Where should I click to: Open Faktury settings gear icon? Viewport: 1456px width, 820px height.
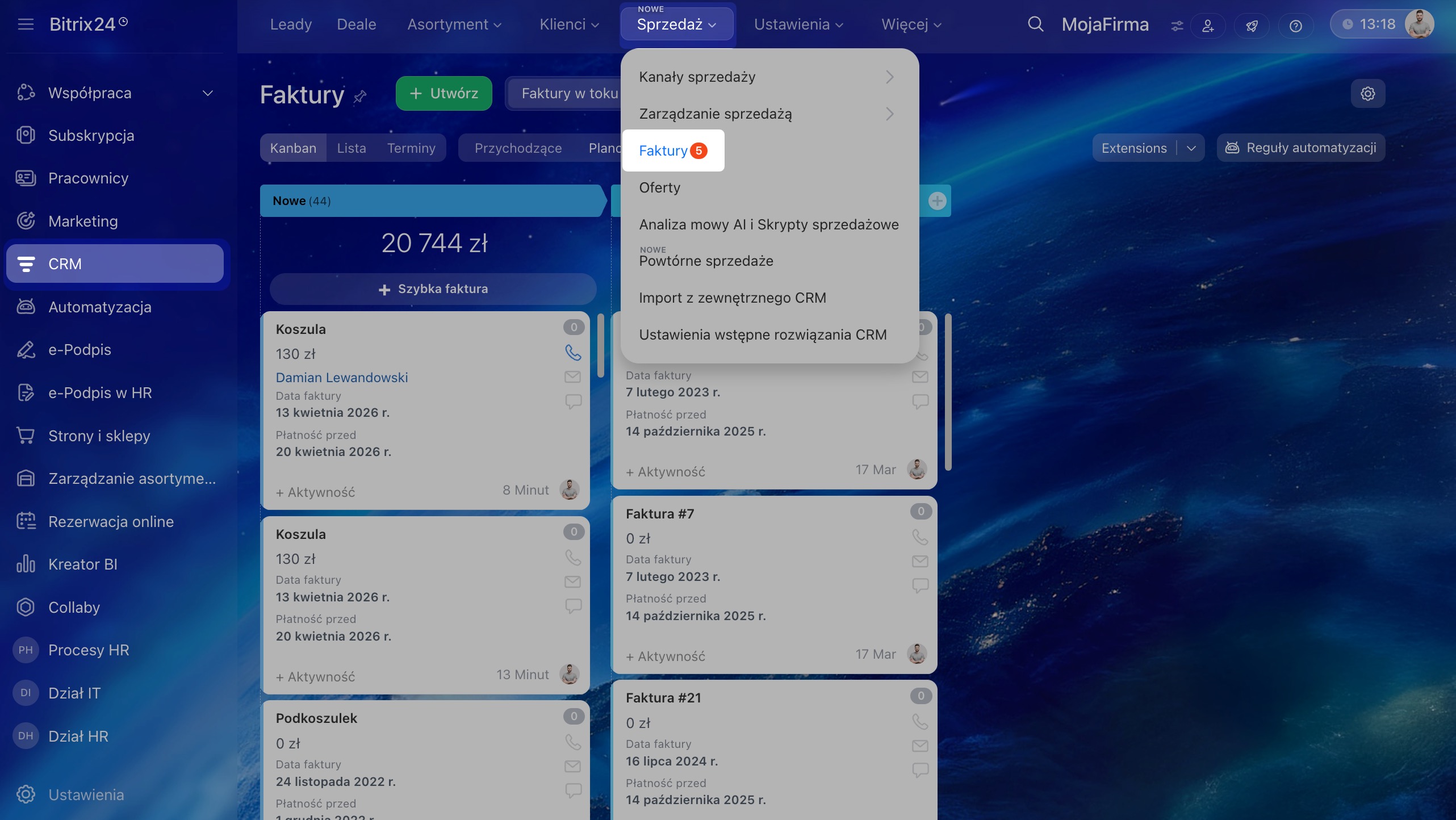coord(1367,94)
